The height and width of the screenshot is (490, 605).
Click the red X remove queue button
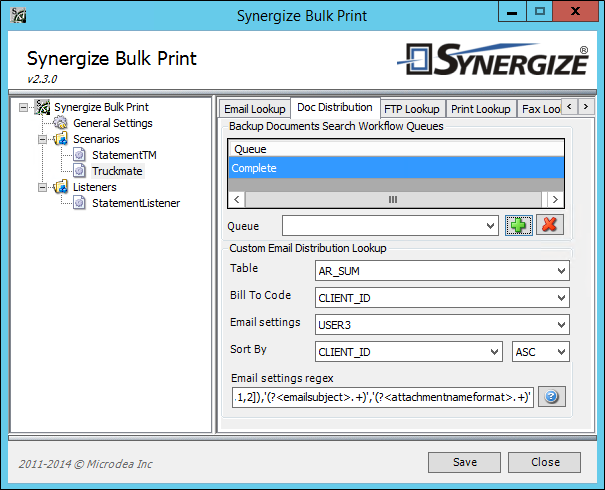(550, 225)
